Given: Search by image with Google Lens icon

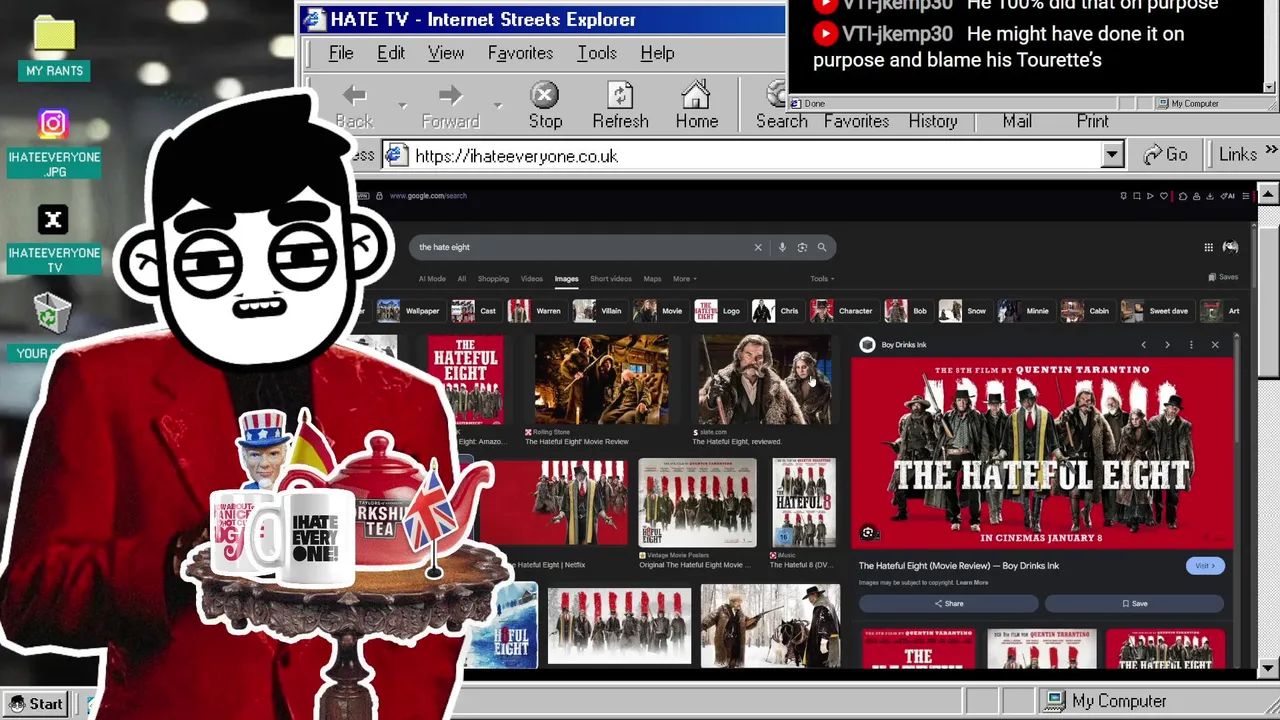Looking at the screenshot, I should (802, 247).
